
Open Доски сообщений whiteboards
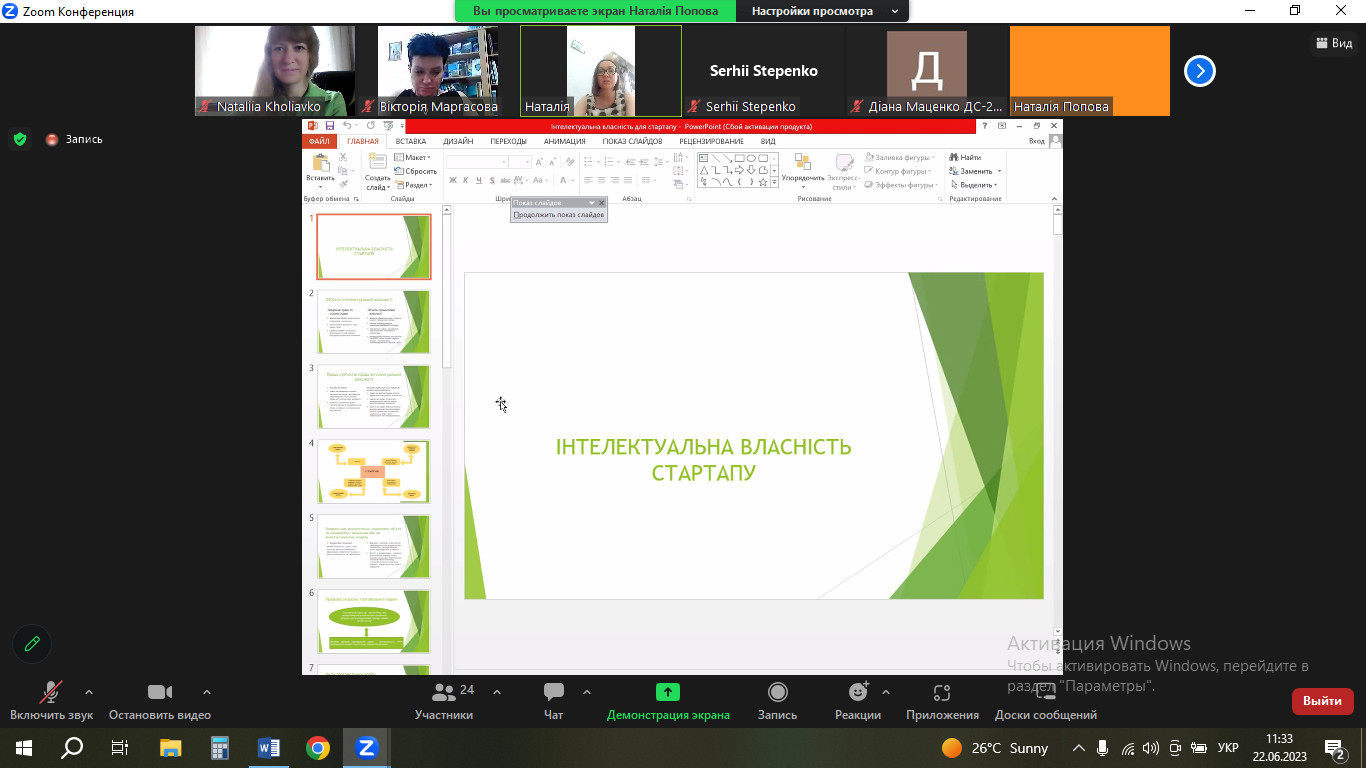(1045, 693)
